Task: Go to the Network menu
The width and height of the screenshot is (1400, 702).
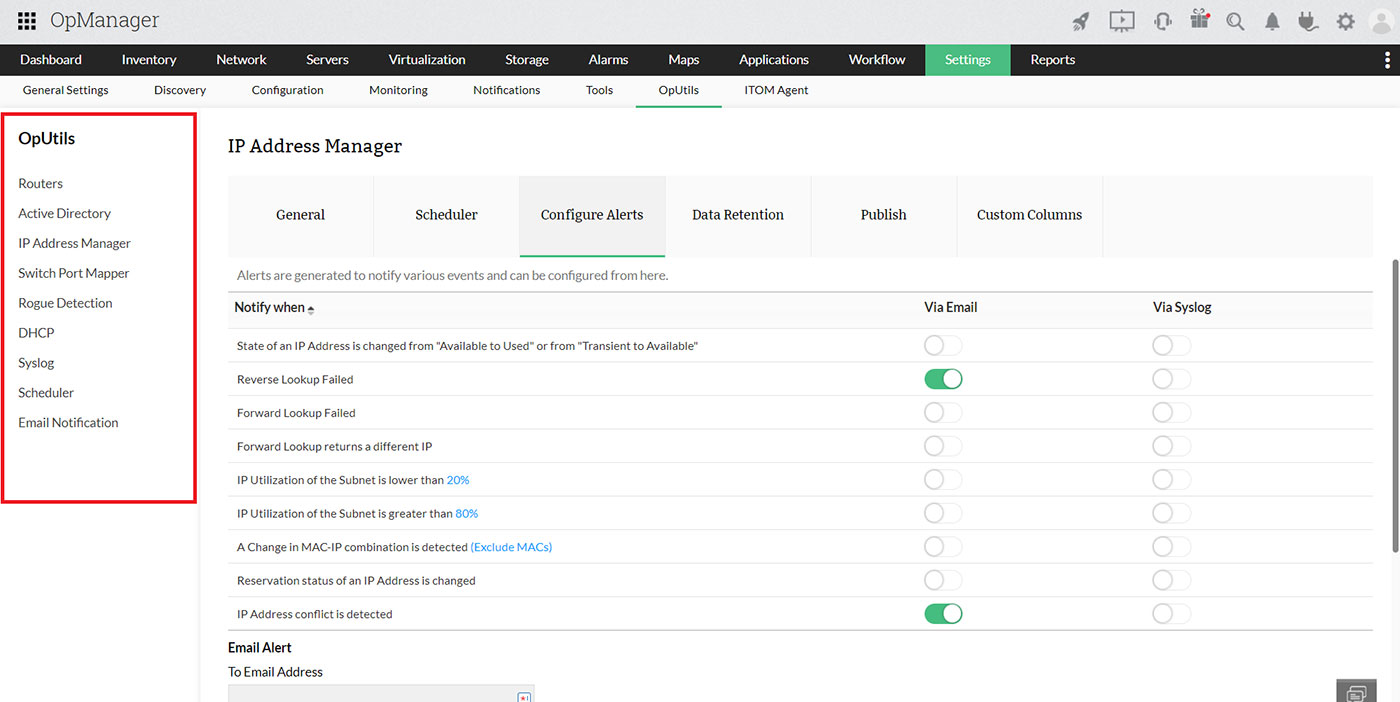Action: 241,60
